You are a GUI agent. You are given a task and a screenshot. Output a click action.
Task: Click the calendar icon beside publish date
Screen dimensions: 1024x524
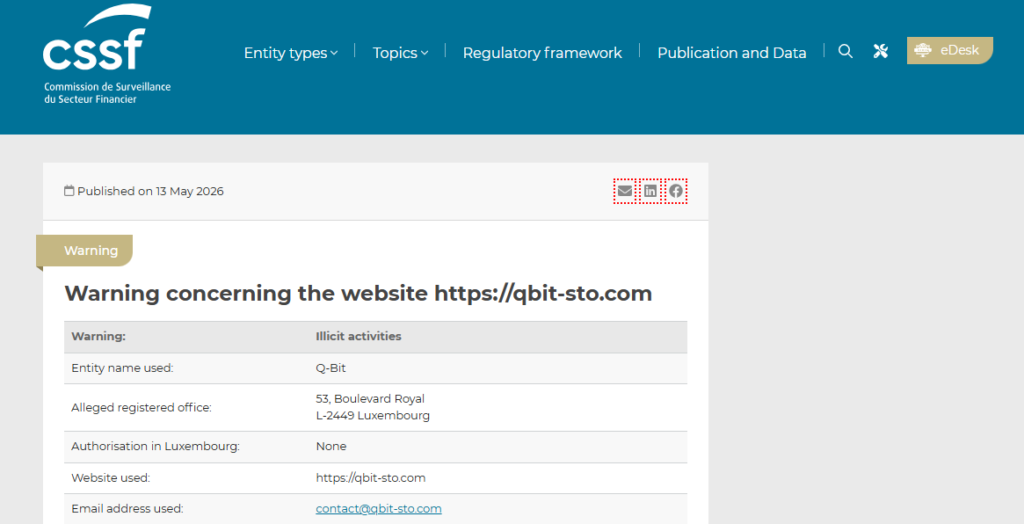coord(69,191)
